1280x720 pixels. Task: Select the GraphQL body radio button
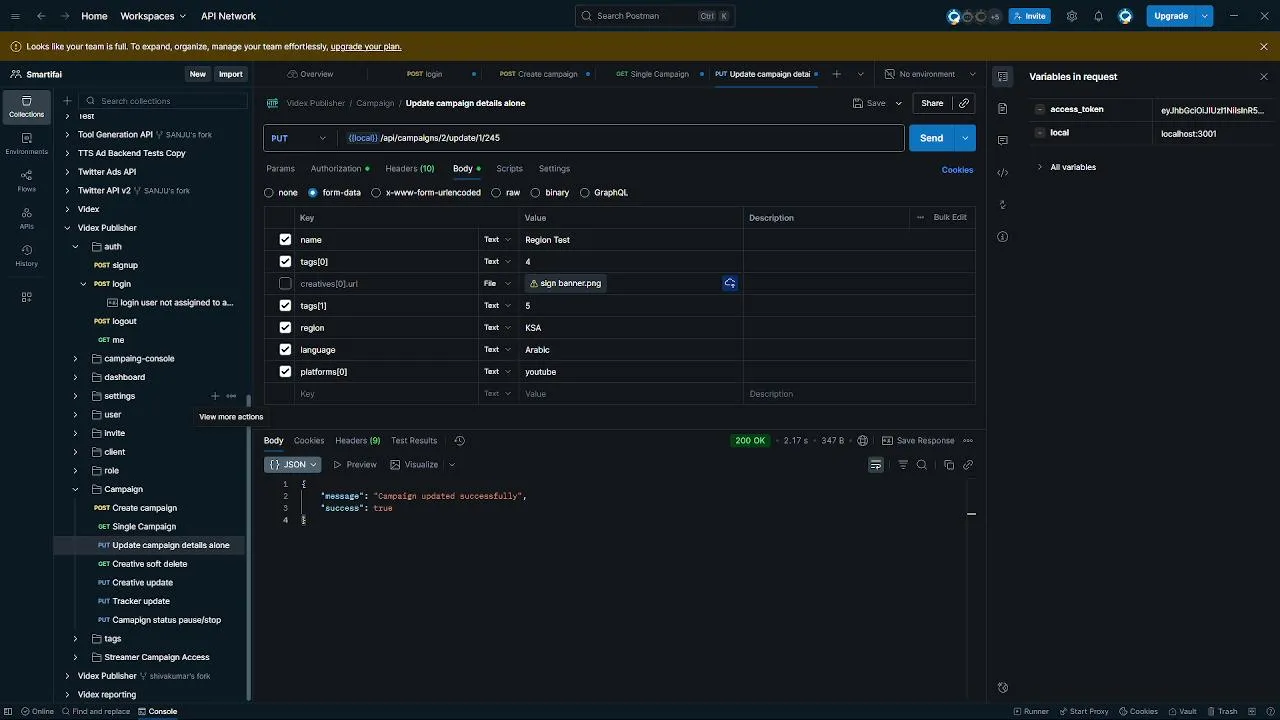585,193
